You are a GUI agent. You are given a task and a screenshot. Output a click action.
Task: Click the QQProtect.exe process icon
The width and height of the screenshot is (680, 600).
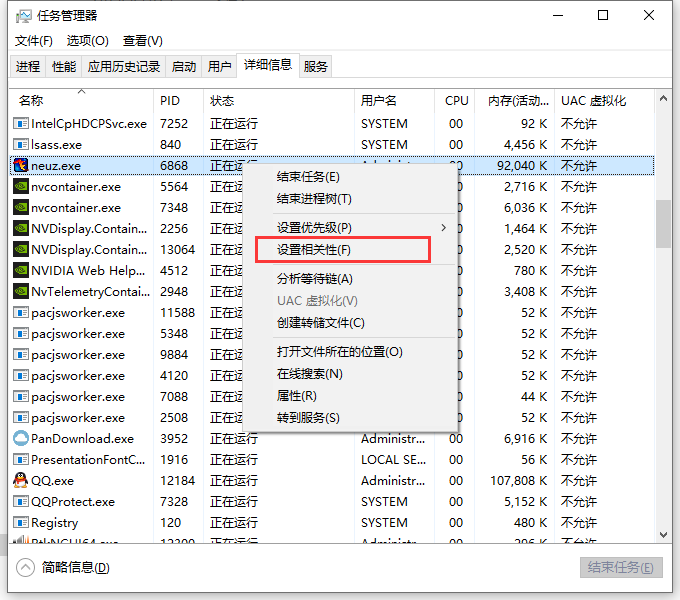click(x=20, y=502)
